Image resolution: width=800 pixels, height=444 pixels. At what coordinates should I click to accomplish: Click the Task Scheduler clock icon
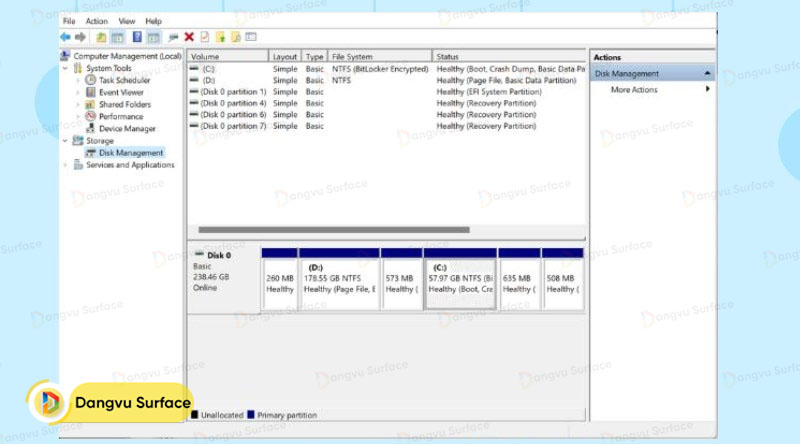coord(90,80)
